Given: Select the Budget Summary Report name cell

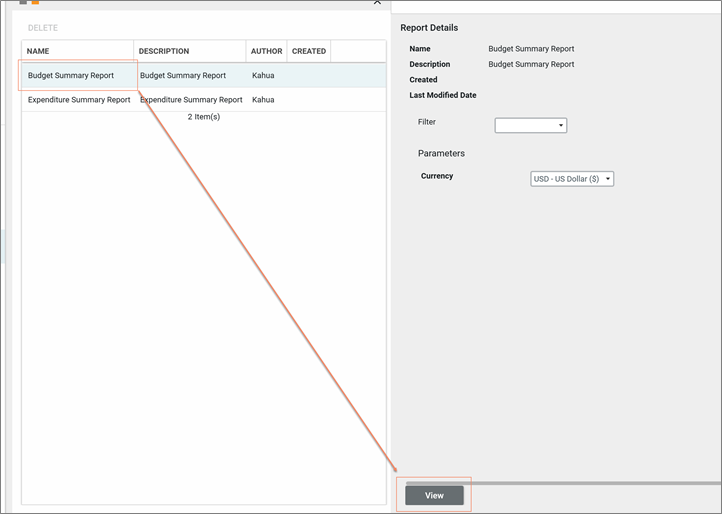Looking at the screenshot, I should 71,76.
